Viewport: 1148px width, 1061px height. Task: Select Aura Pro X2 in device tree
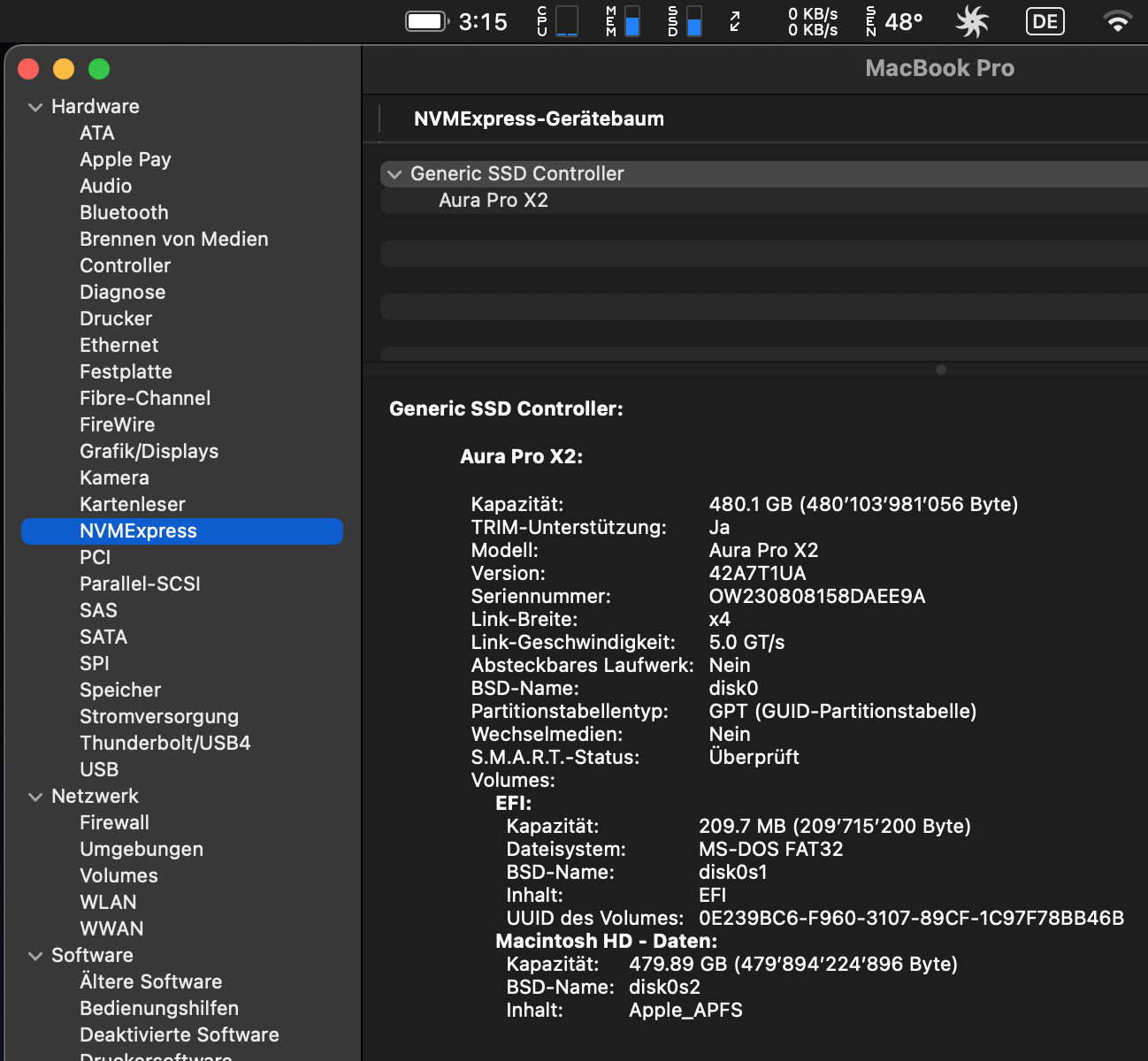(x=494, y=200)
